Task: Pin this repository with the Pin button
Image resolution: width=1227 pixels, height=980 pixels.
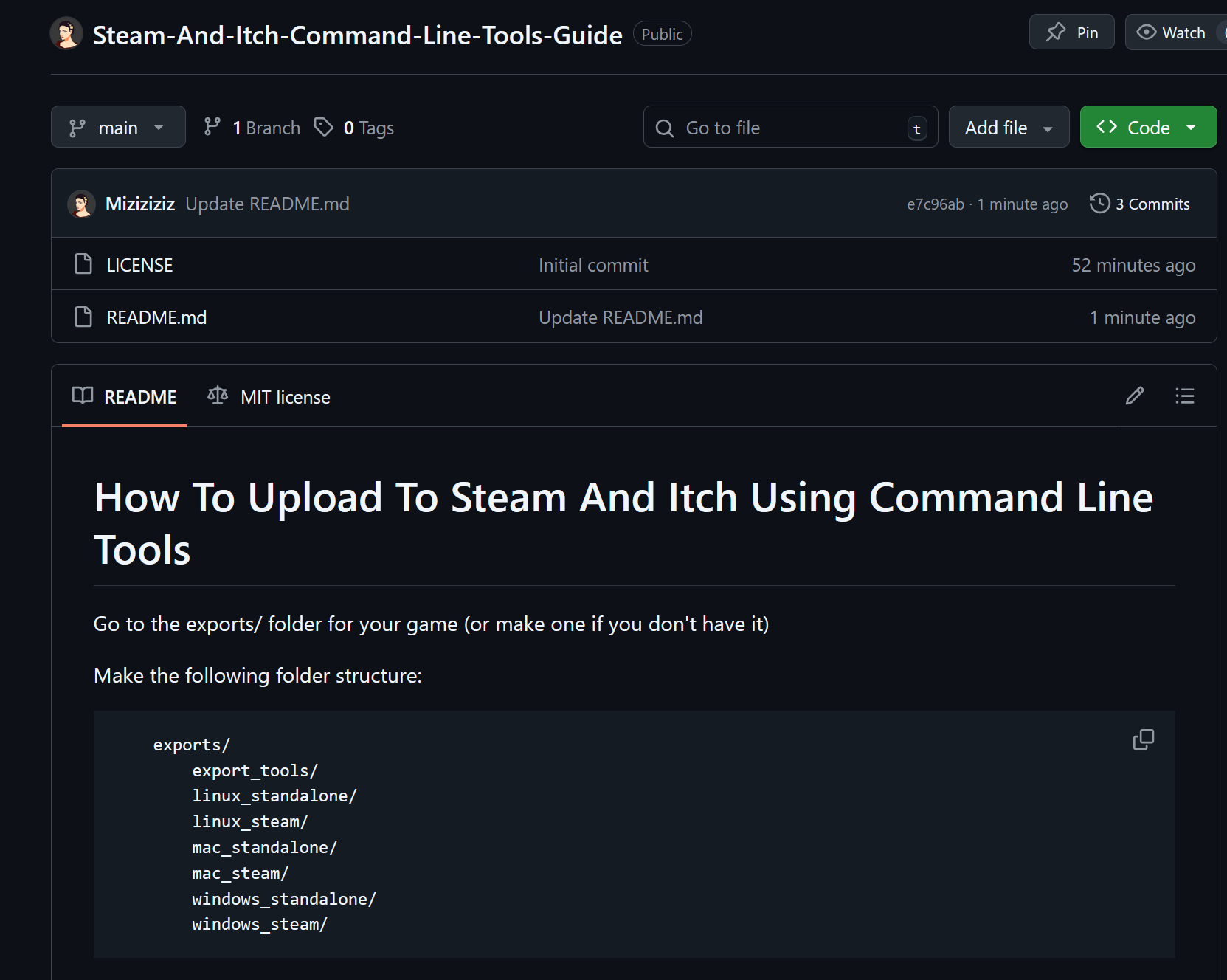Action: coord(1071,32)
